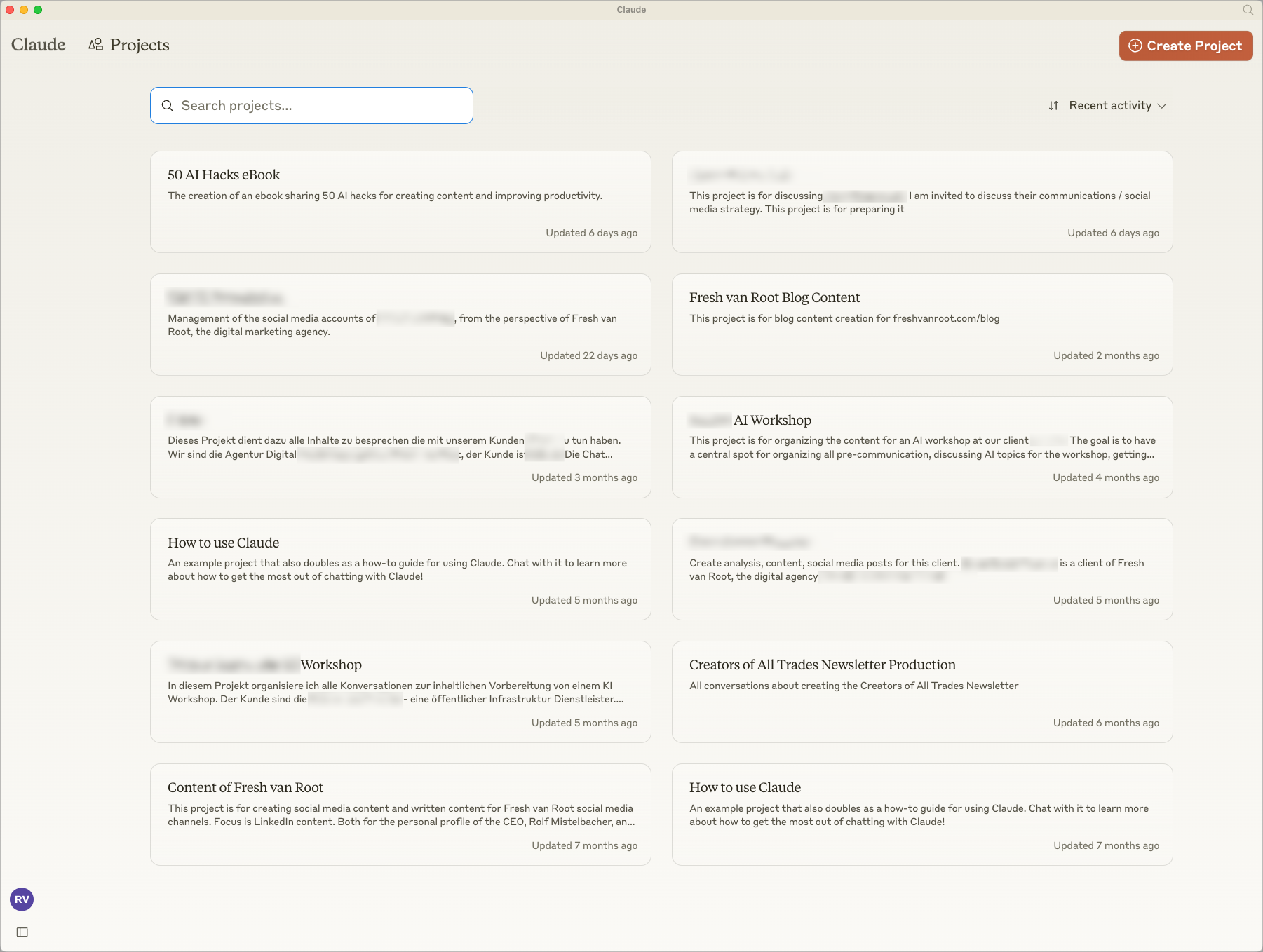Open How to use Claude, updated 5 months ago

coord(400,569)
